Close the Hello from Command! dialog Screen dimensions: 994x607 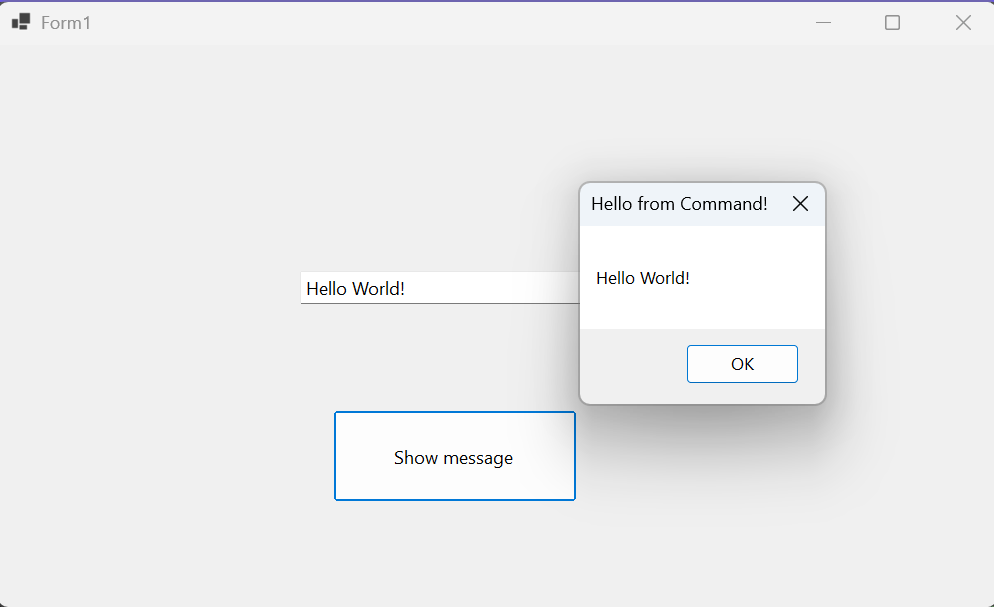[800, 204]
